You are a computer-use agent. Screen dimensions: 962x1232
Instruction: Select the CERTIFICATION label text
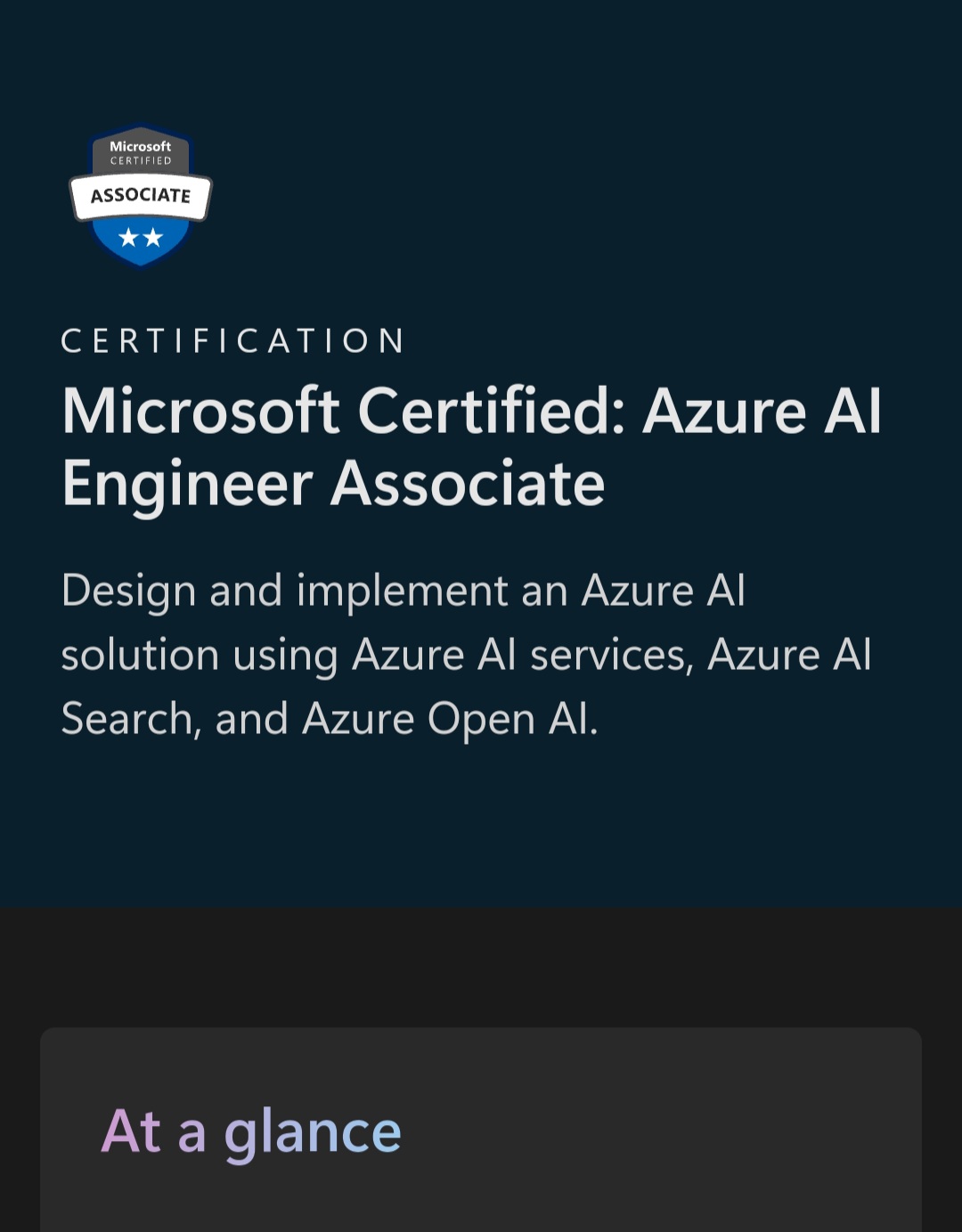233,341
